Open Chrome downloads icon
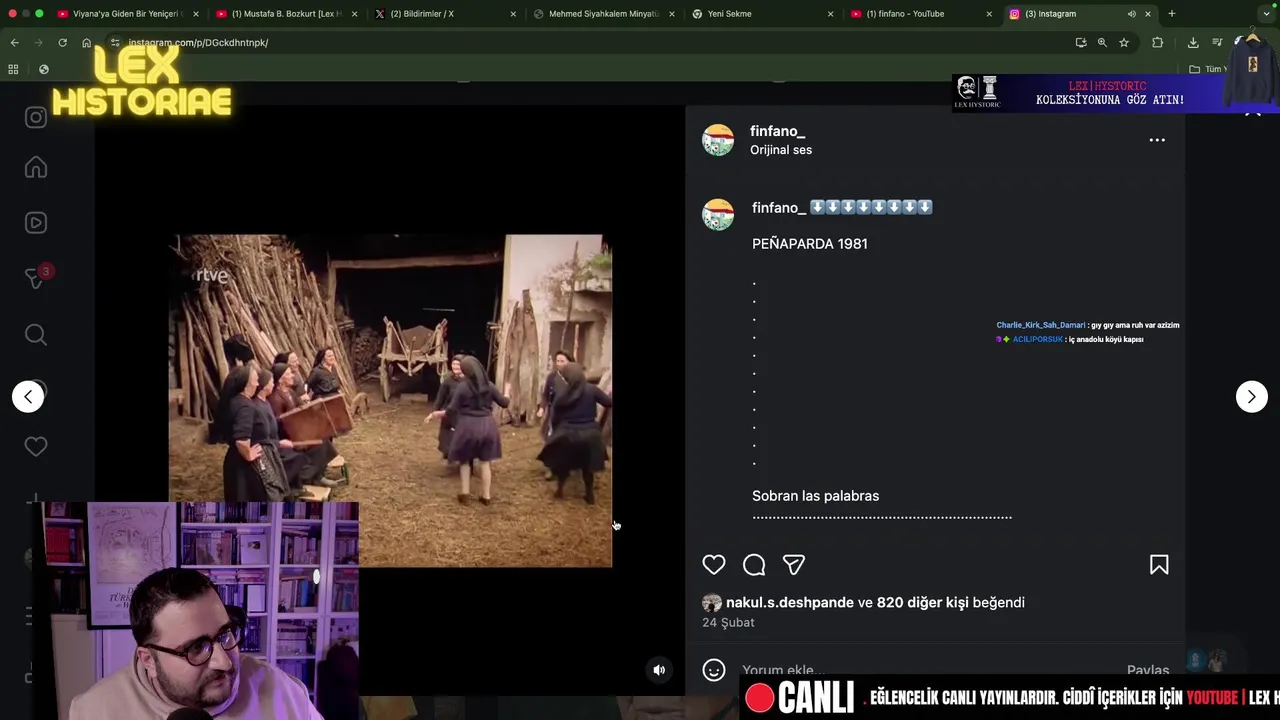The image size is (1280, 720). [x=1193, y=43]
